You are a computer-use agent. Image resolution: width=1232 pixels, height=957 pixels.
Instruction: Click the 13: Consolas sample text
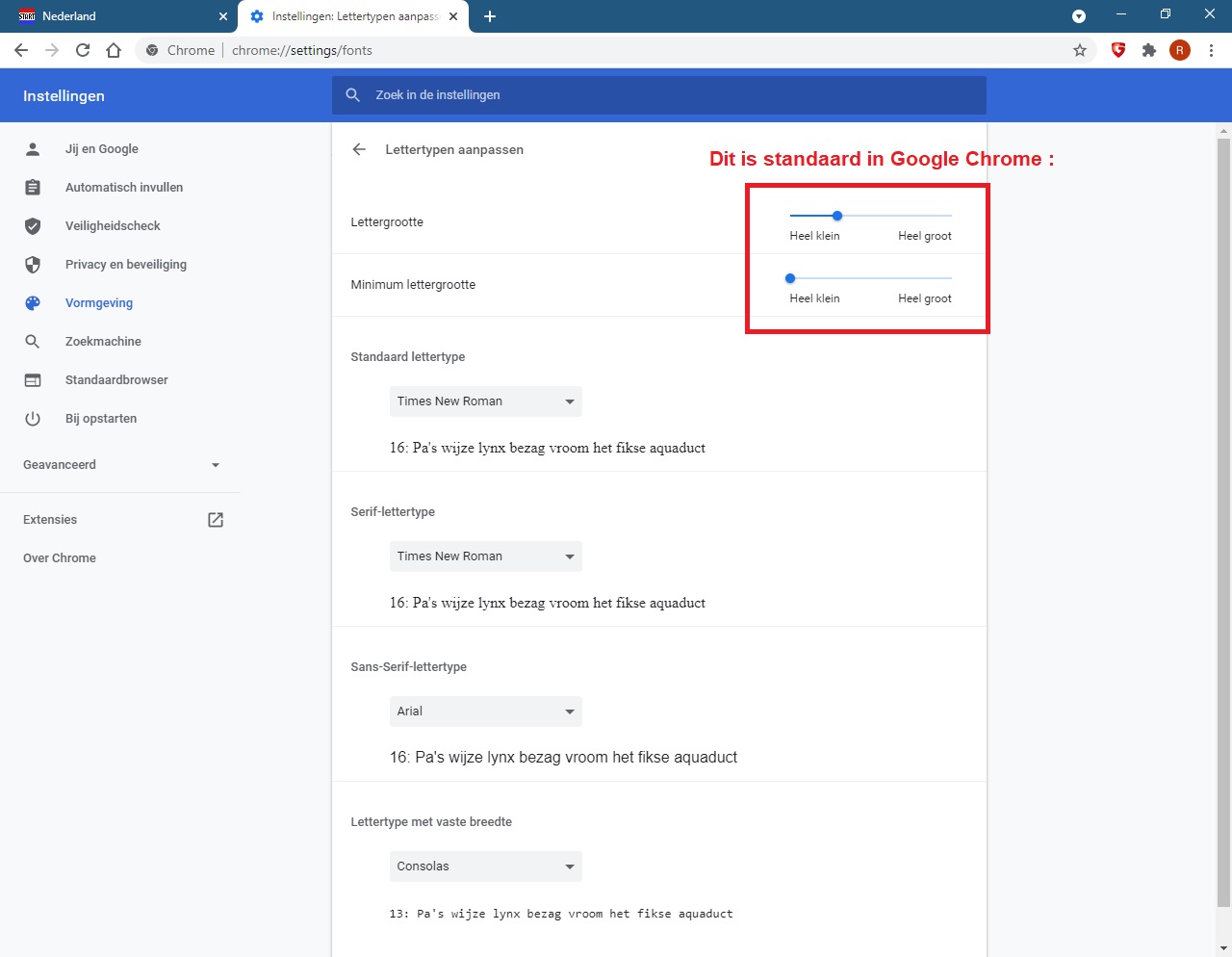point(561,914)
